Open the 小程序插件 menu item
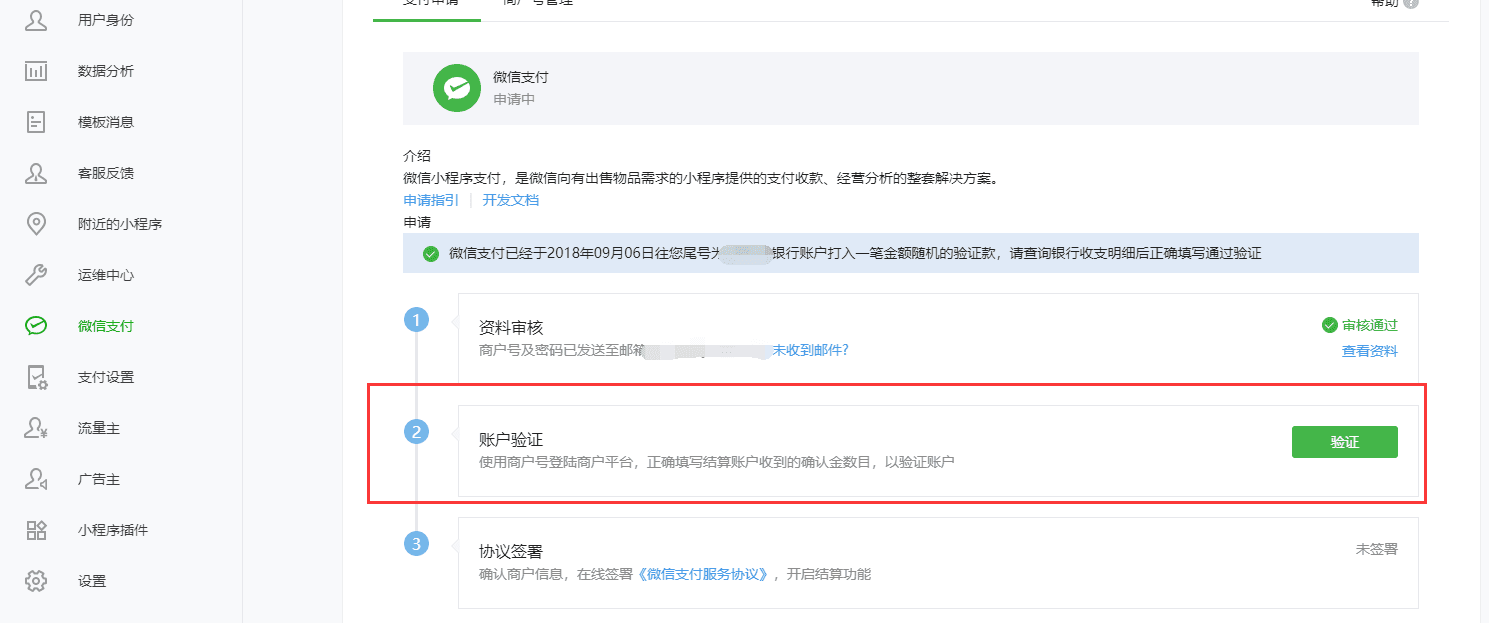Viewport: 1489px width, 623px height. coord(112,530)
